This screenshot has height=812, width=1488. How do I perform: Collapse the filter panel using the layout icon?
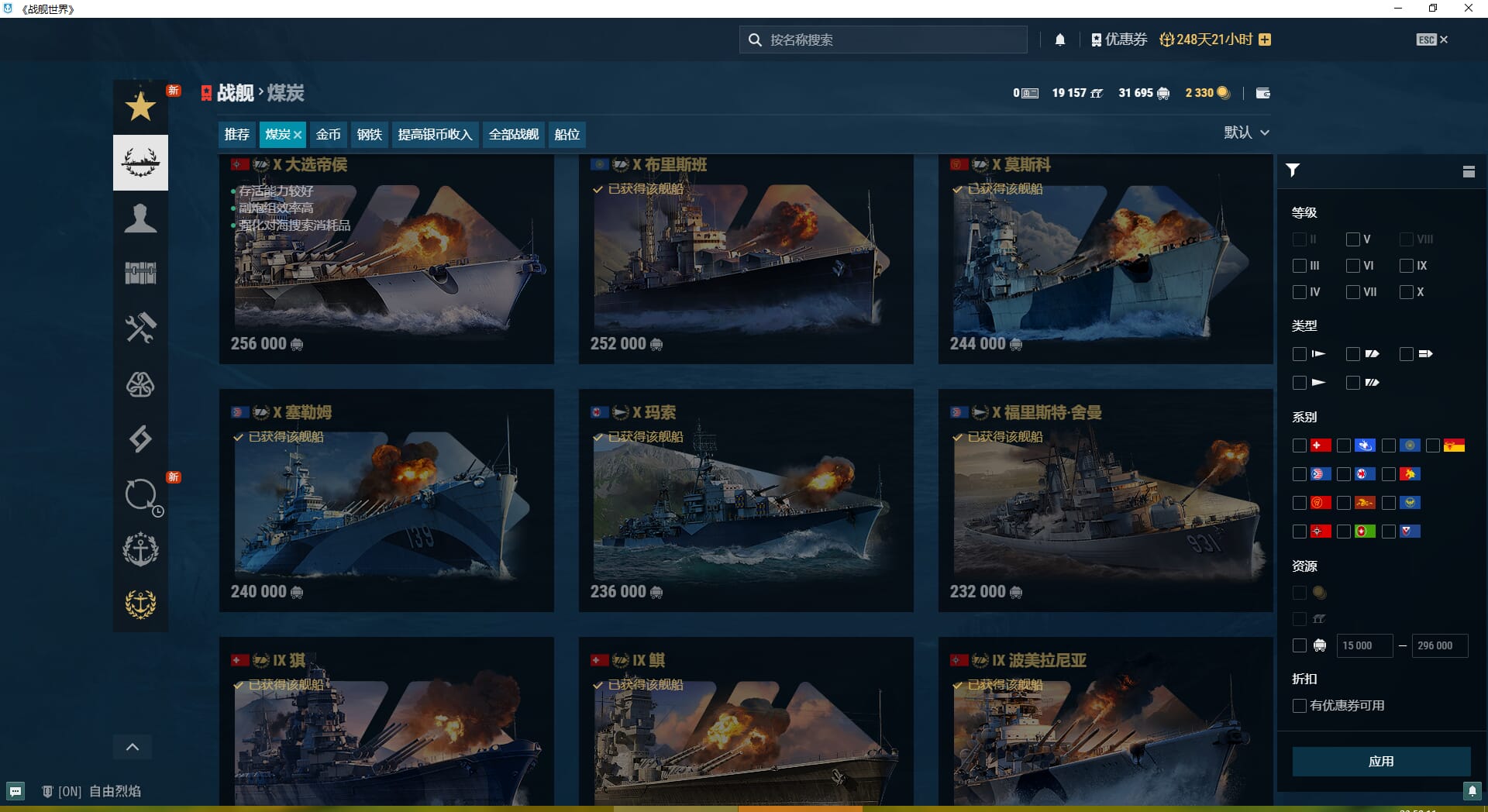(x=1469, y=171)
